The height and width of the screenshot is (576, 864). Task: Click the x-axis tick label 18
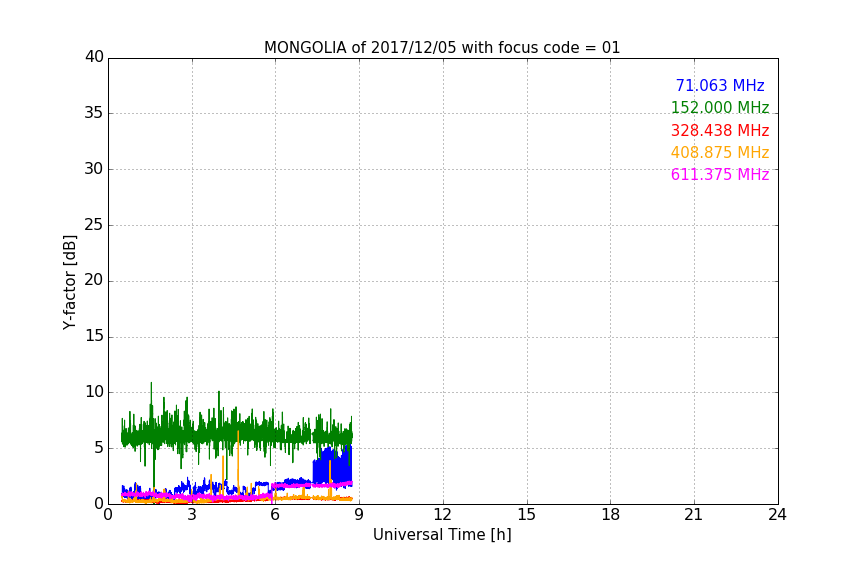(x=611, y=515)
